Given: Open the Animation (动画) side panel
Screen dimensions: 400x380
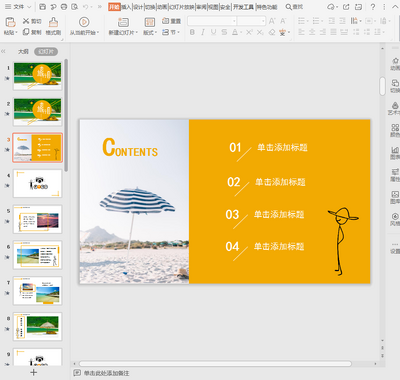Looking at the screenshot, I should (395, 64).
